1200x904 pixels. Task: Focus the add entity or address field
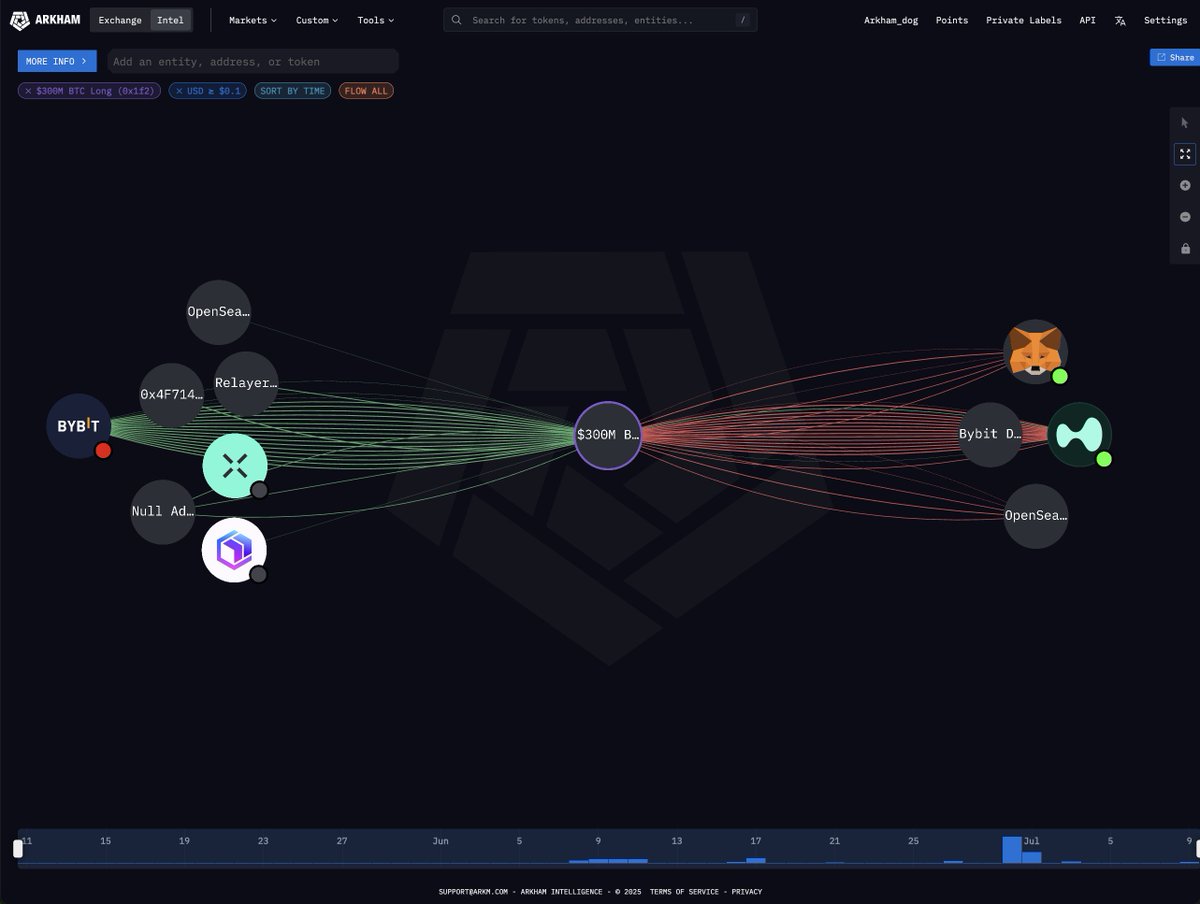click(252, 61)
